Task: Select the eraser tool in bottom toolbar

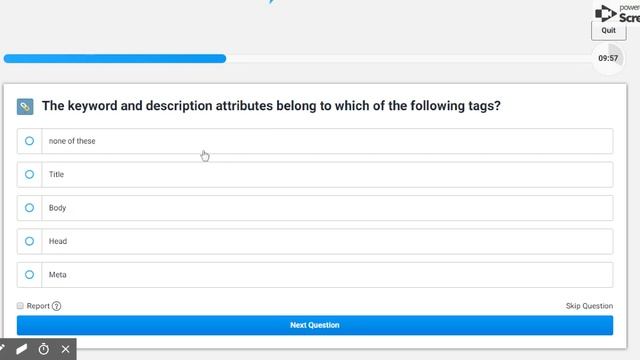Action: pyautogui.click(x=22, y=349)
